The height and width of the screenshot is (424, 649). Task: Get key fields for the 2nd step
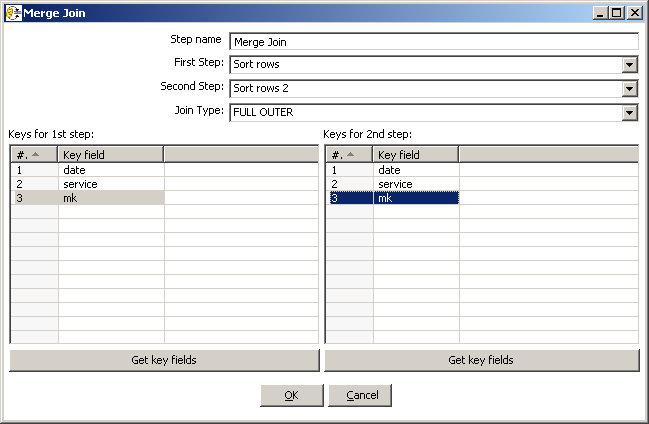coord(481,360)
